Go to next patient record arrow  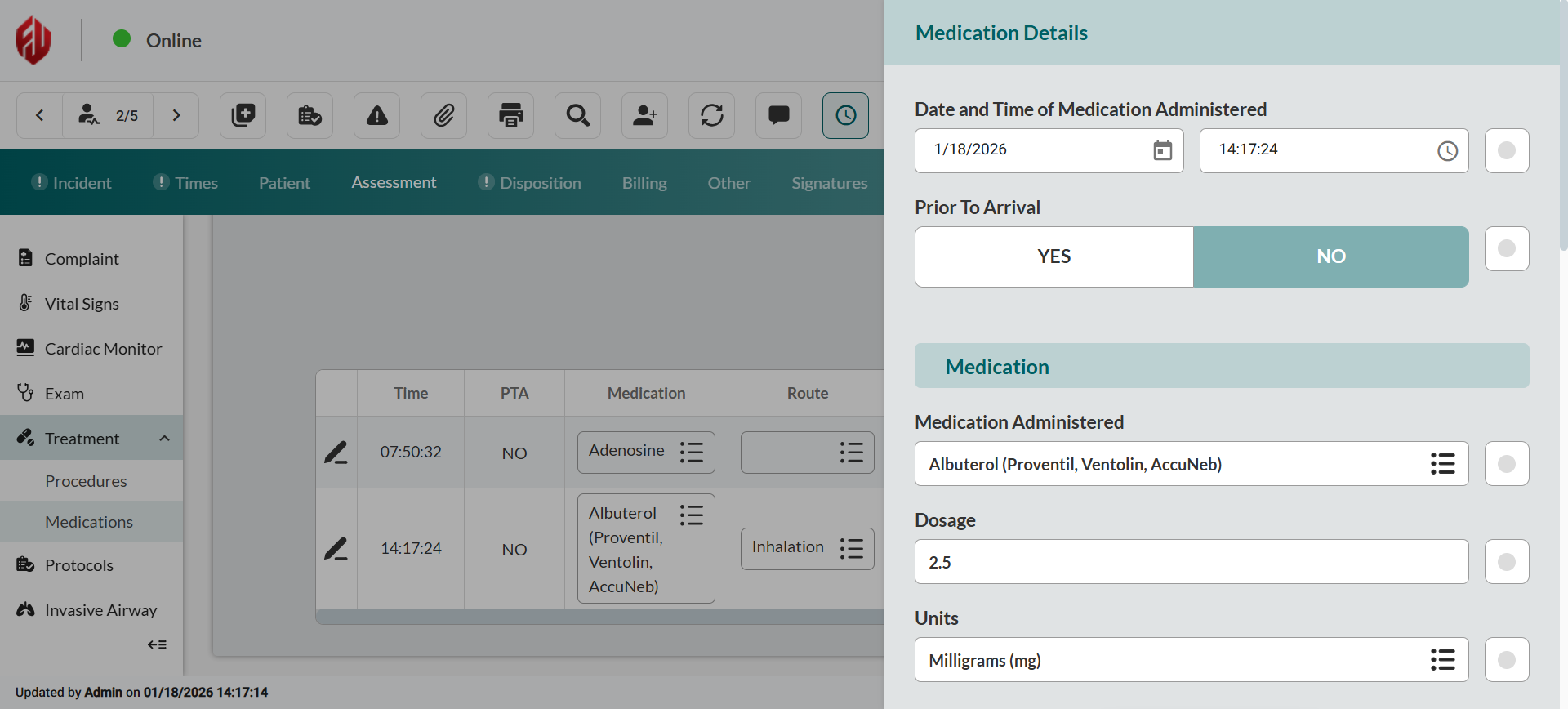pos(176,115)
